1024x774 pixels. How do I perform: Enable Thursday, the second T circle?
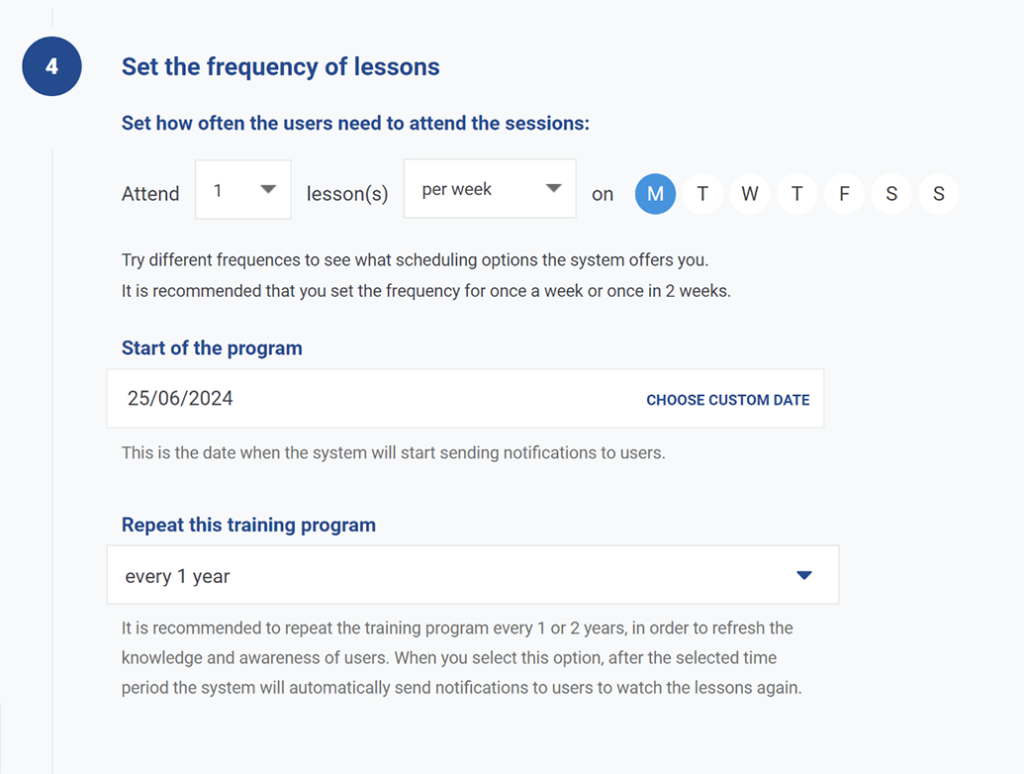point(797,194)
